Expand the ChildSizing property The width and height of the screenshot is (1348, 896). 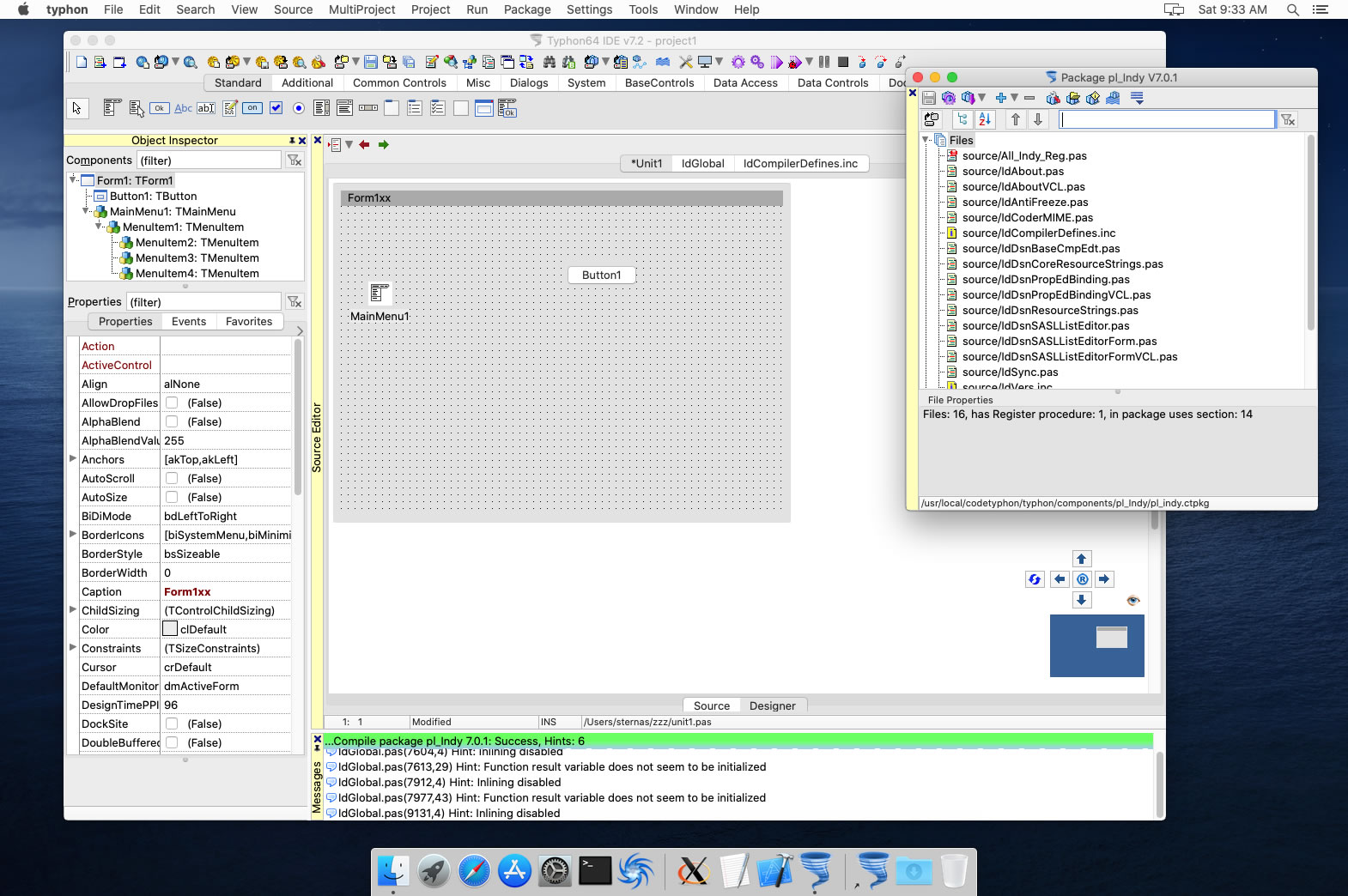73,609
